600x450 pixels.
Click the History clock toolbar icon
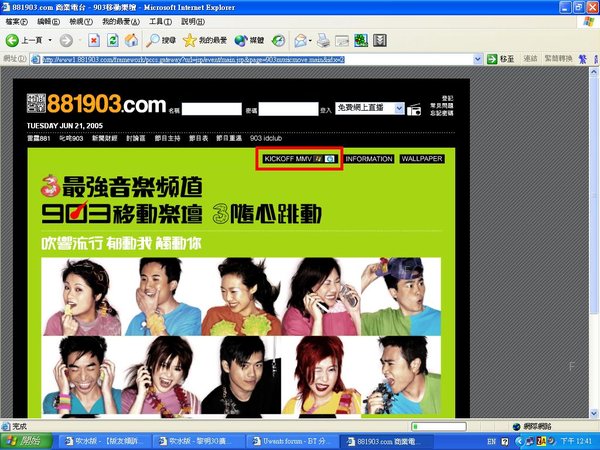[x=278, y=40]
